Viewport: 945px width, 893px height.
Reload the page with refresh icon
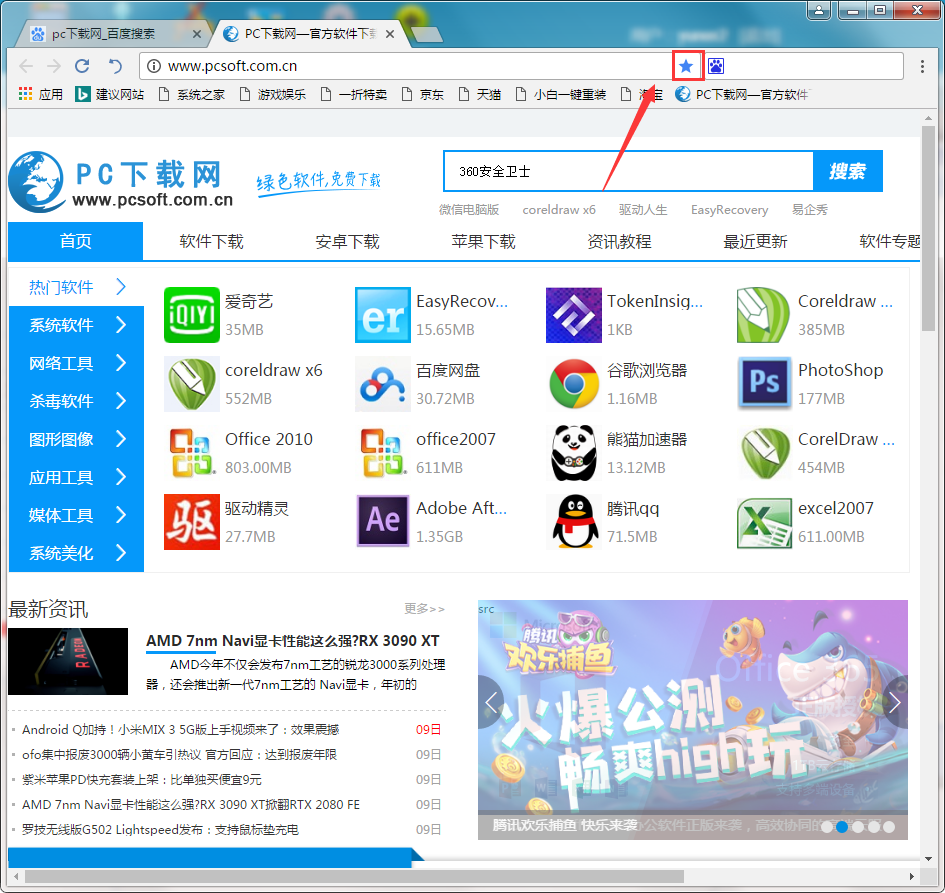click(x=83, y=66)
